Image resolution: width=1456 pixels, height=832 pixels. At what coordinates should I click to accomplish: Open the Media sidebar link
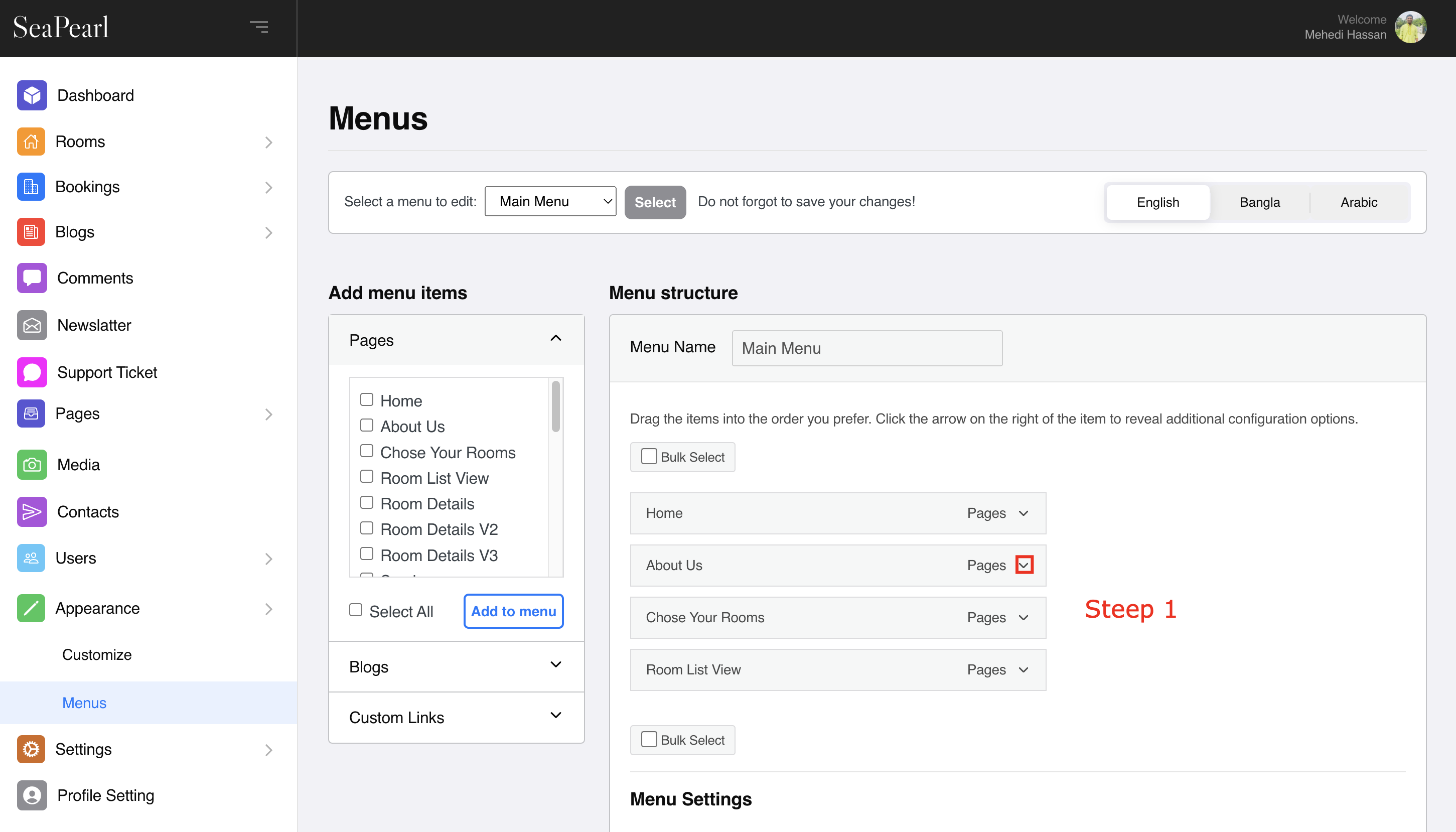pyautogui.click(x=79, y=465)
